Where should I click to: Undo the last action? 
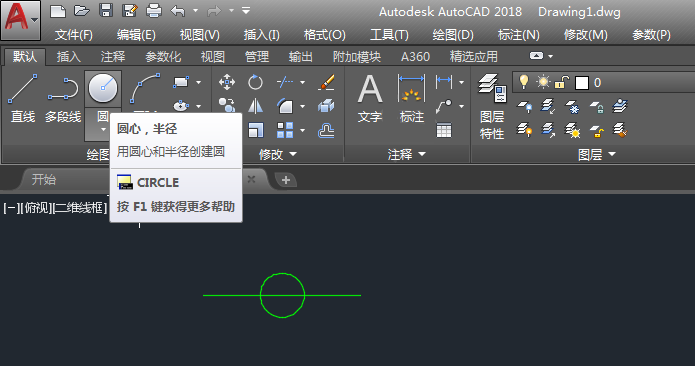tap(177, 11)
